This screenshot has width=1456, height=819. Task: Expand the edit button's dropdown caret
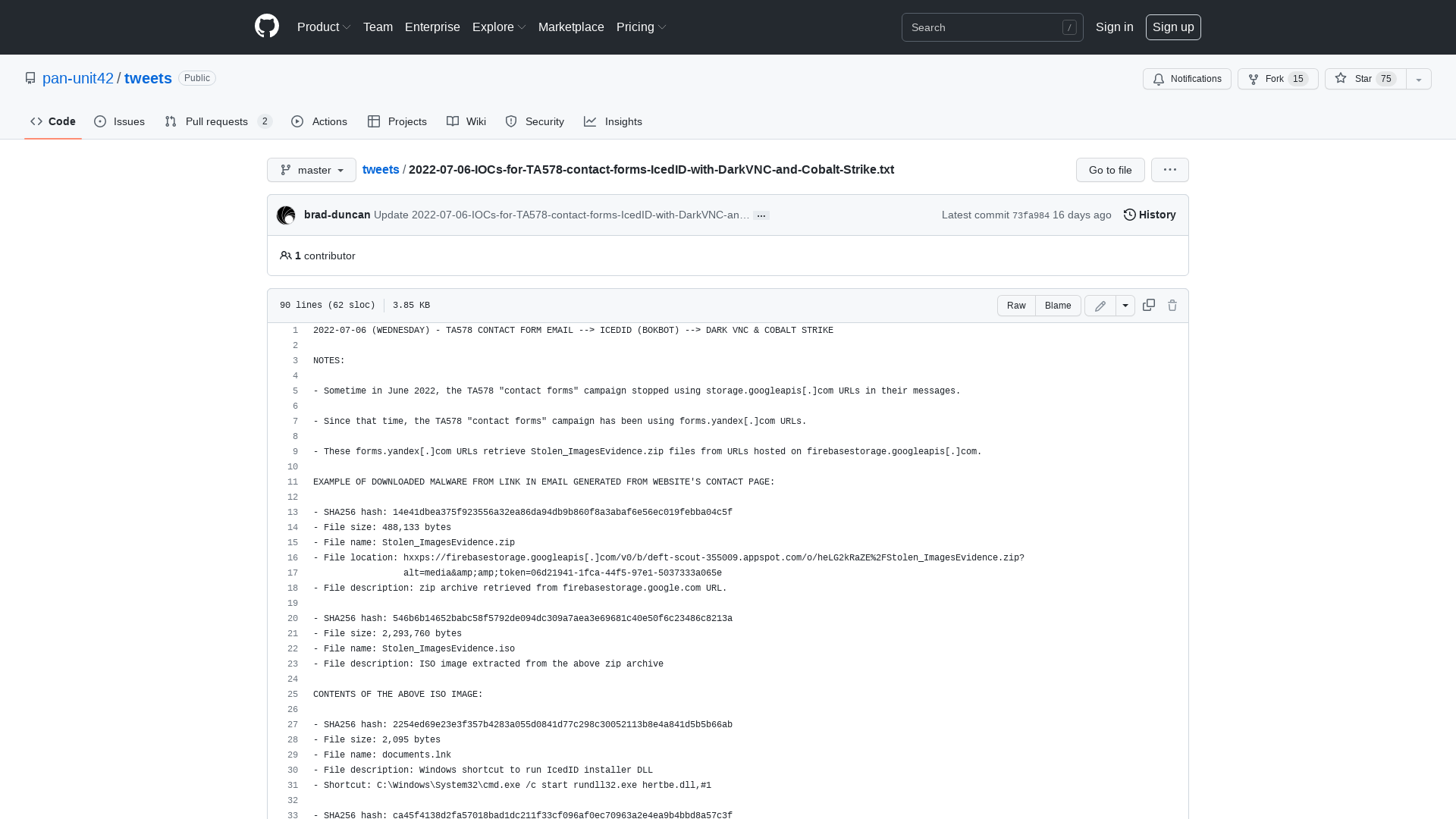click(1125, 305)
